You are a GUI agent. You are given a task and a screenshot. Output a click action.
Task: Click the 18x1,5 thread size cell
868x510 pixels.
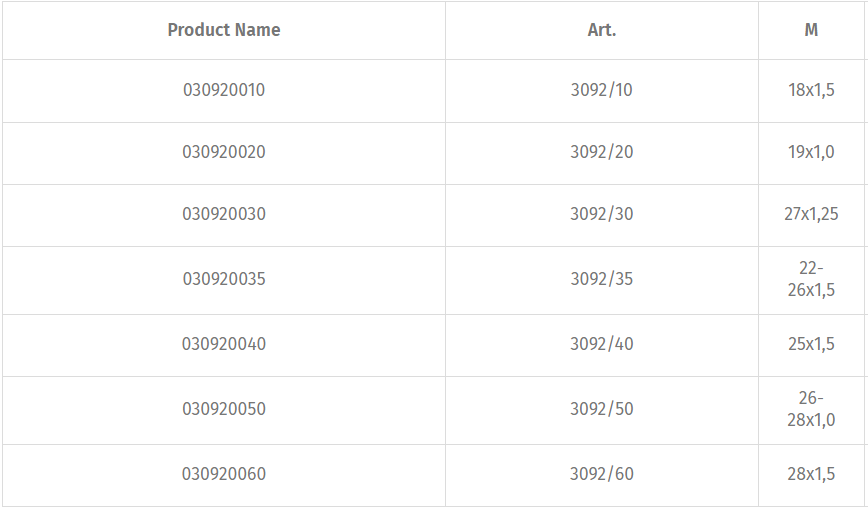tap(811, 90)
